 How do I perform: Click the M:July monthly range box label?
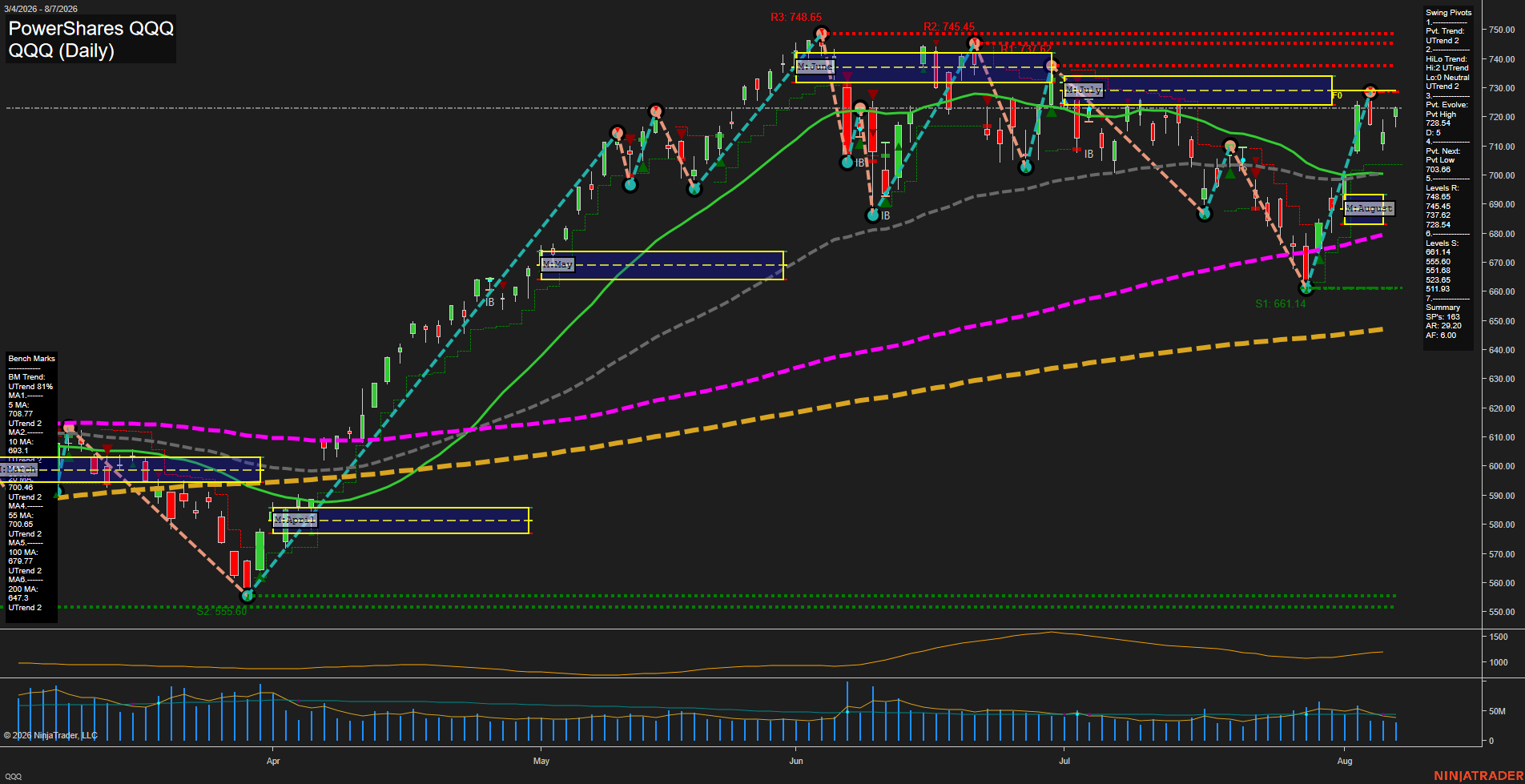1084,90
